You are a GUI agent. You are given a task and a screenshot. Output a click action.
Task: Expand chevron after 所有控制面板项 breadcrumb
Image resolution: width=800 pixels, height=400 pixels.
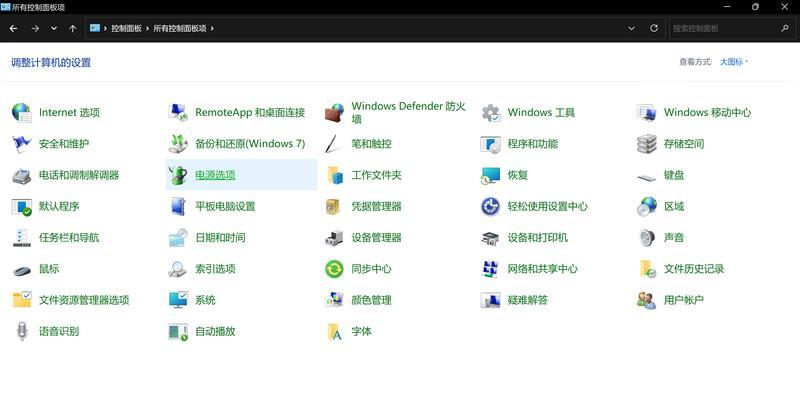tap(212, 29)
